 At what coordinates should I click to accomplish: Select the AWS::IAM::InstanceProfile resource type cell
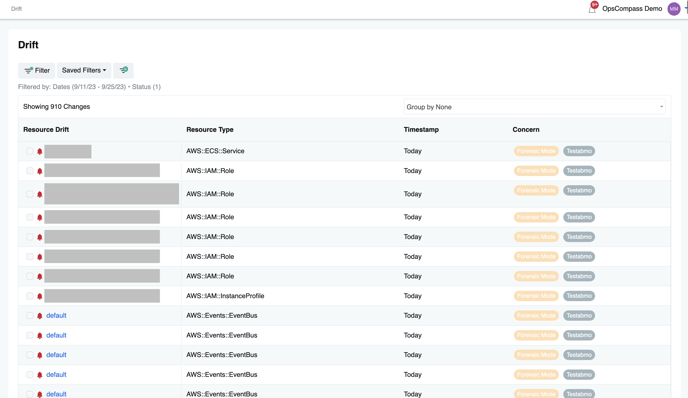click(225, 296)
